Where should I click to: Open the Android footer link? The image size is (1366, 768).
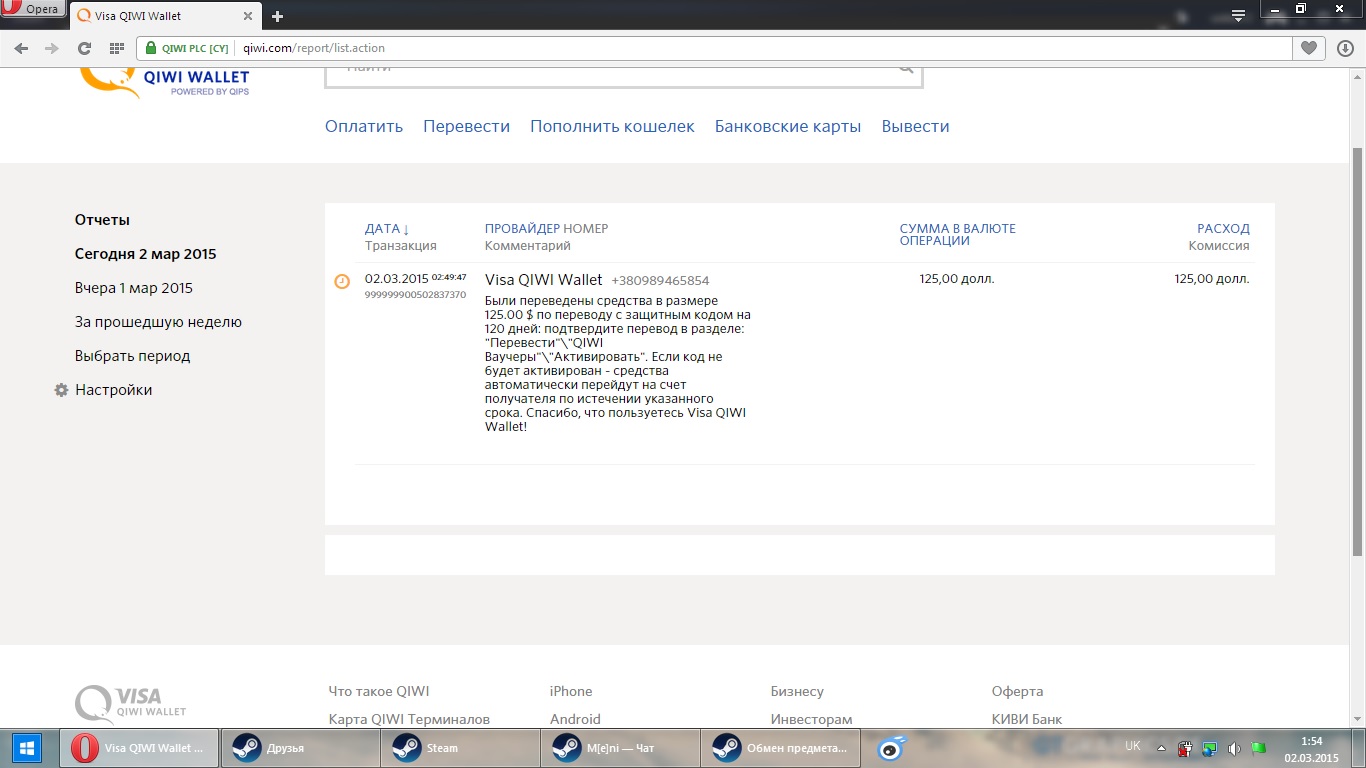pos(575,719)
